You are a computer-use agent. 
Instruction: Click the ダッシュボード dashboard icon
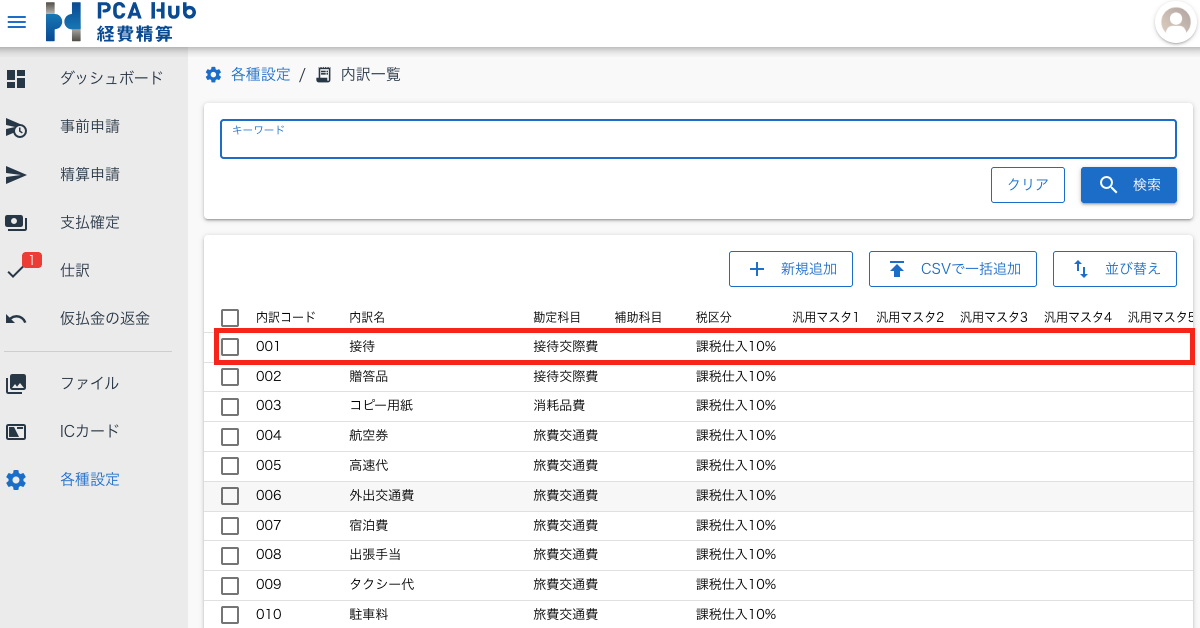16,78
